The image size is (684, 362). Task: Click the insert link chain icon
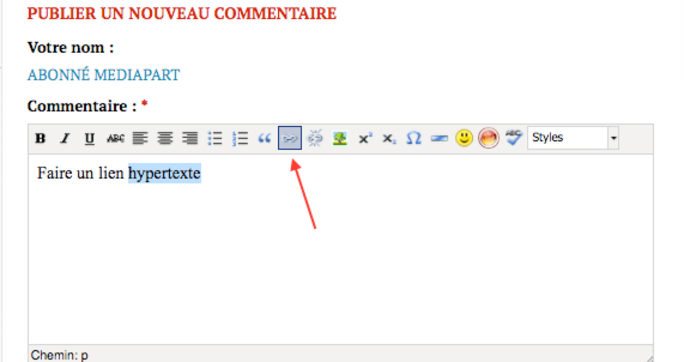pos(290,138)
